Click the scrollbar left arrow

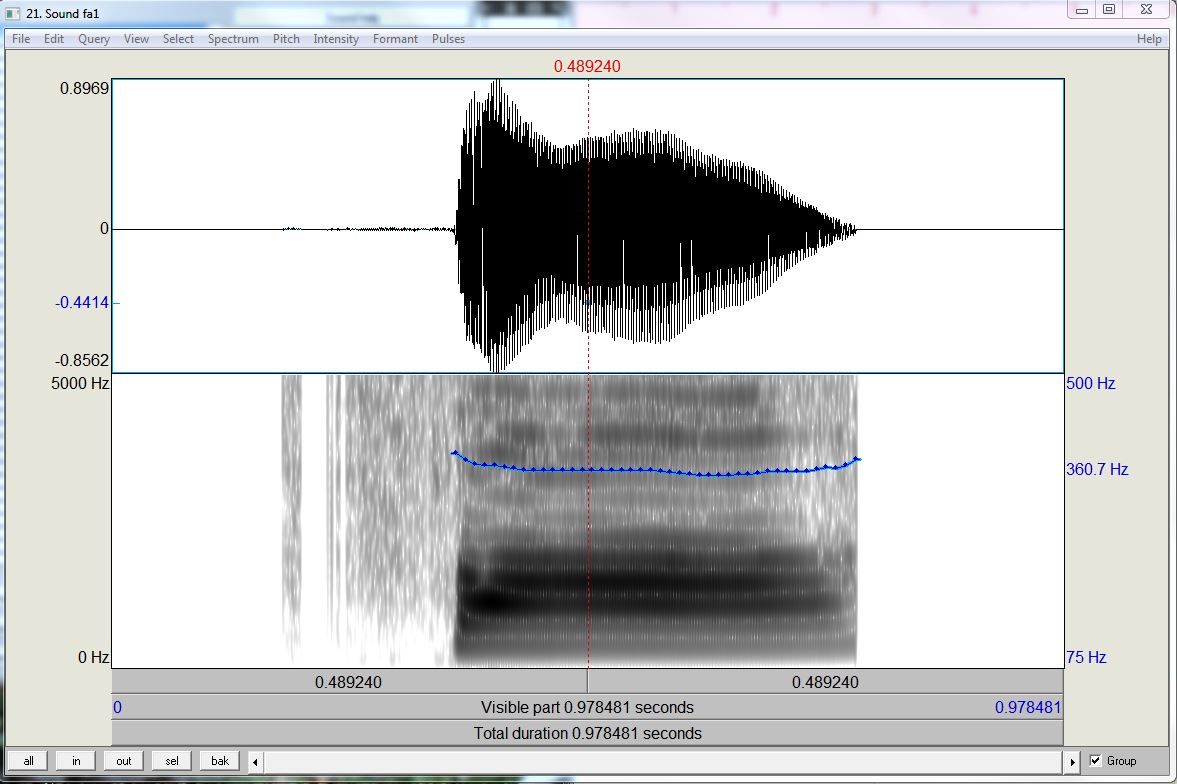point(255,761)
